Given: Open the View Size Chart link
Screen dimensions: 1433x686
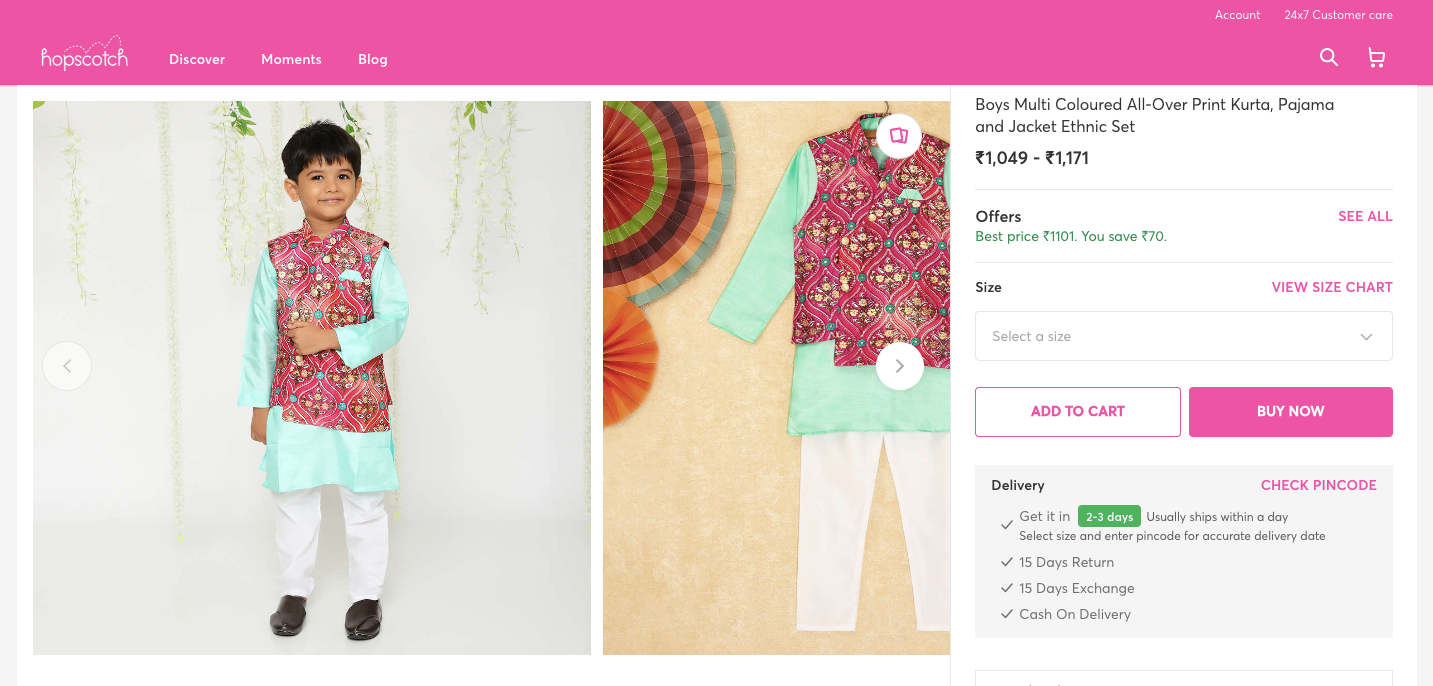Looking at the screenshot, I should [1331, 287].
